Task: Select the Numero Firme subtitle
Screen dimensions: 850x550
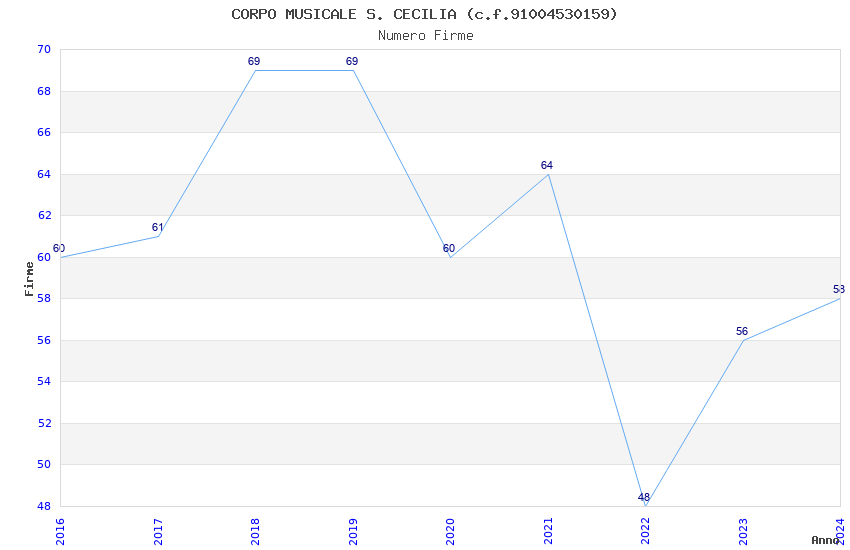Action: (x=425, y=35)
